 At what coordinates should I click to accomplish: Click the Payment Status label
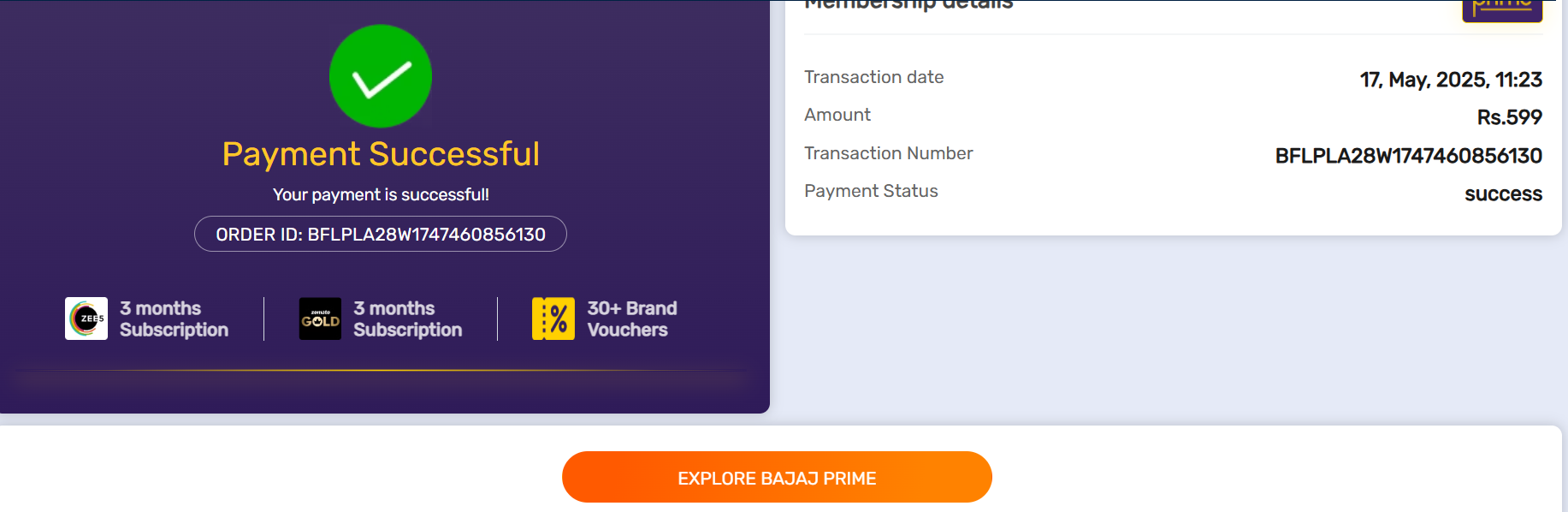(871, 191)
